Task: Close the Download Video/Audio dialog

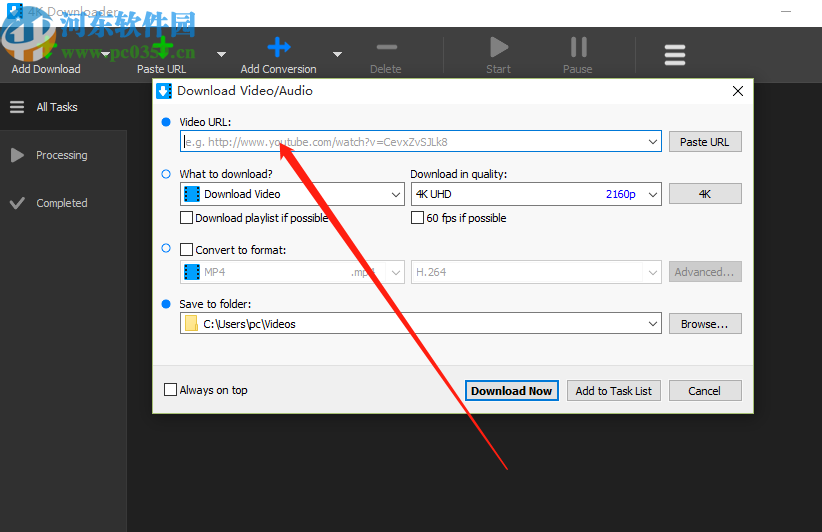Action: coord(738,91)
